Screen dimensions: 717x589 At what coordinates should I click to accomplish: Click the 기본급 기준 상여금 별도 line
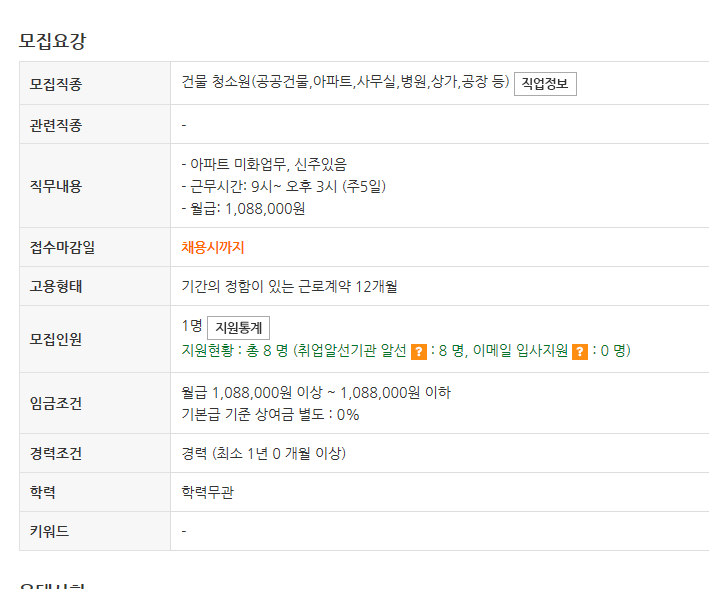(x=270, y=415)
